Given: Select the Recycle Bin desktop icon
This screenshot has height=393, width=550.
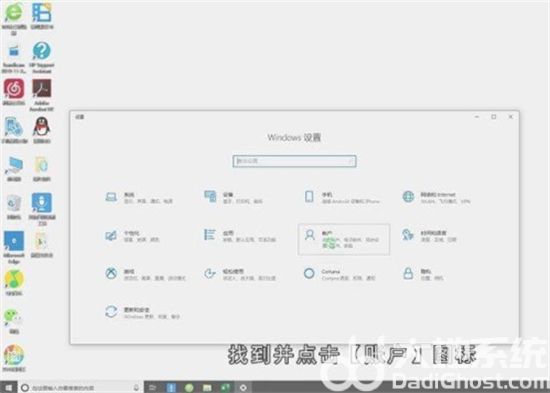Looking at the screenshot, I should coord(14,207).
